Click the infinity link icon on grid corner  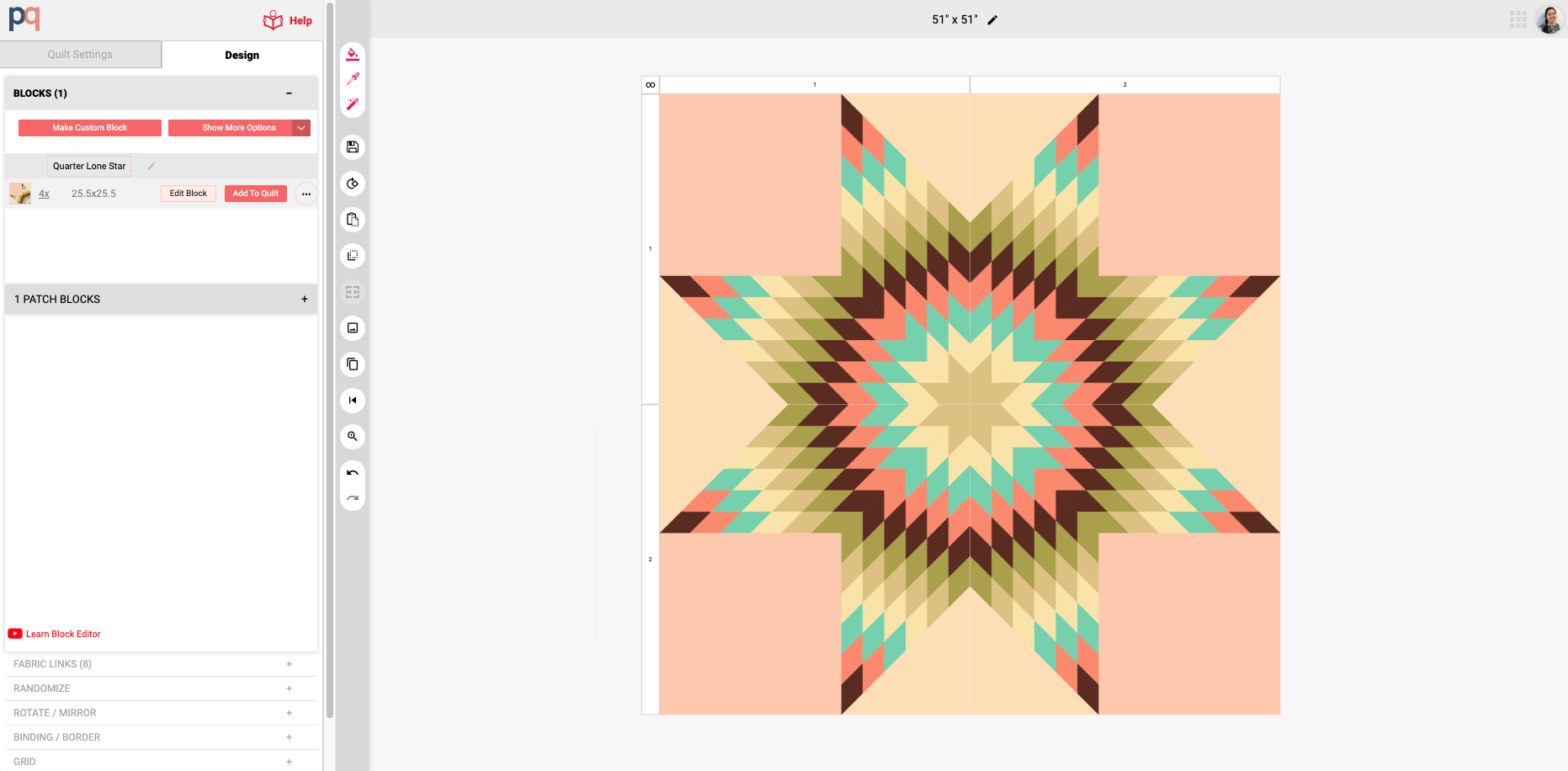point(651,85)
